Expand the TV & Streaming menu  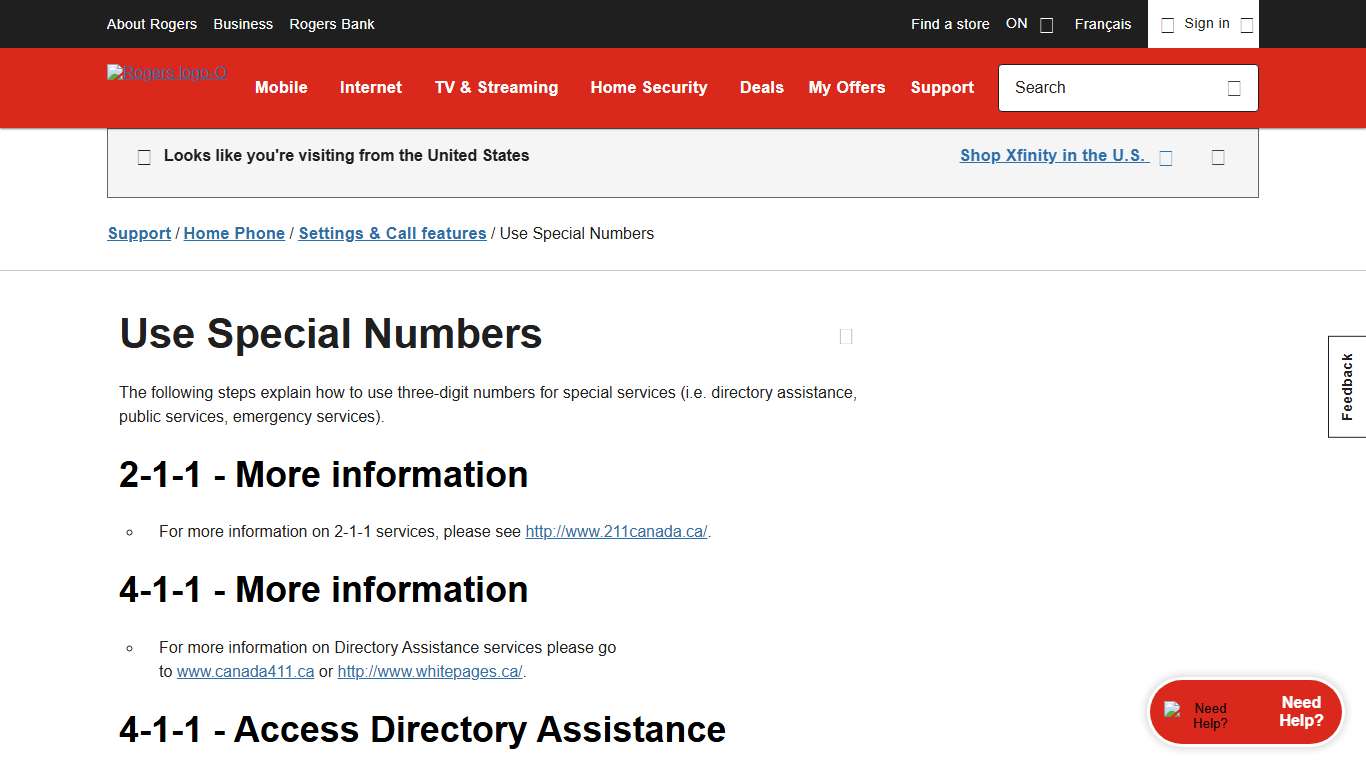point(496,88)
